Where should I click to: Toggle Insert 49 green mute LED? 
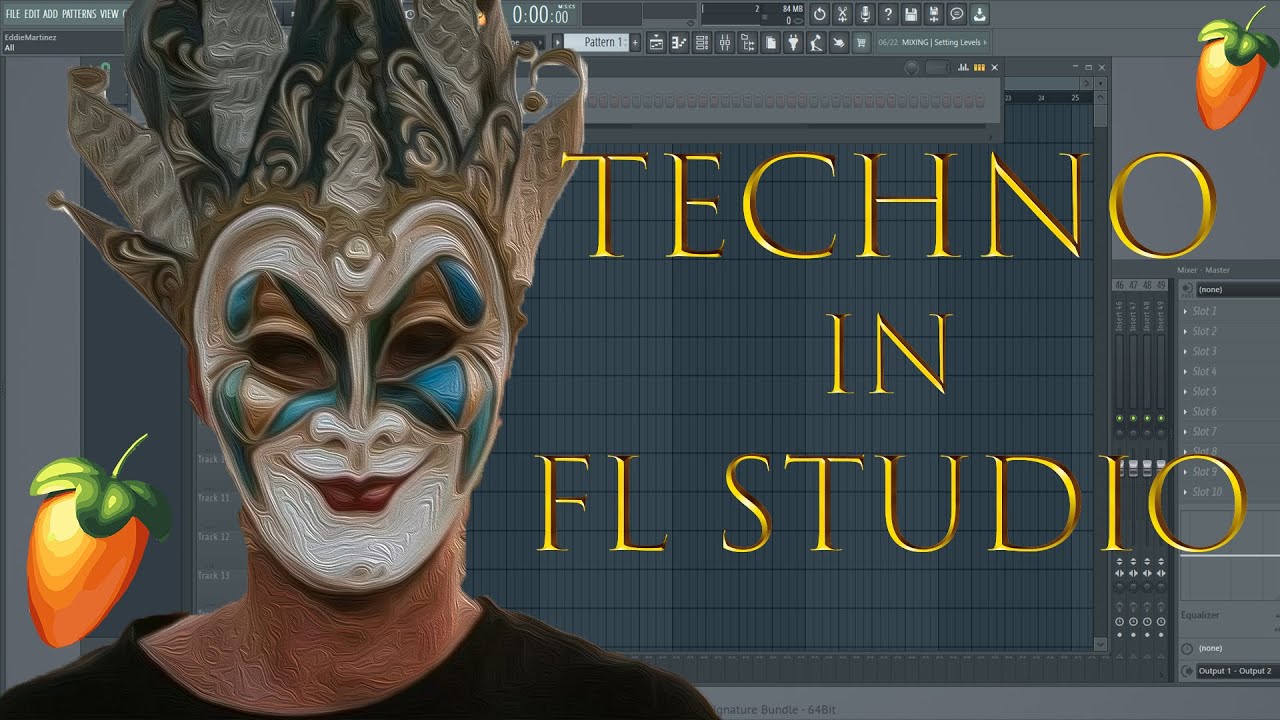[1161, 417]
